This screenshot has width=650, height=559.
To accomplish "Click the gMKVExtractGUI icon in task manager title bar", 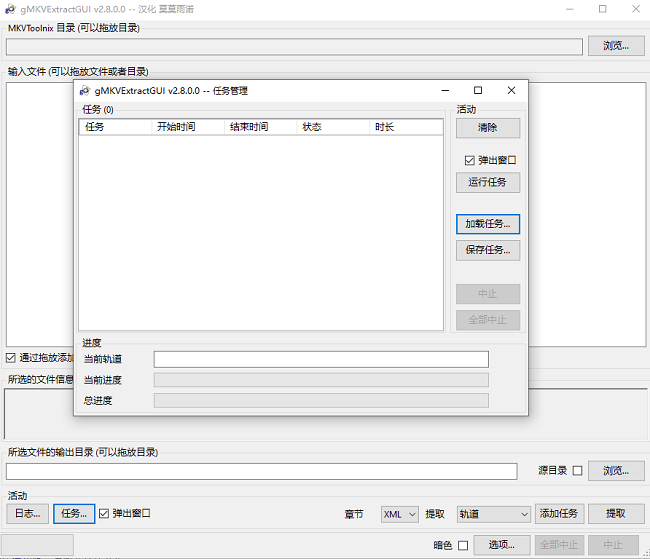I will (85, 90).
